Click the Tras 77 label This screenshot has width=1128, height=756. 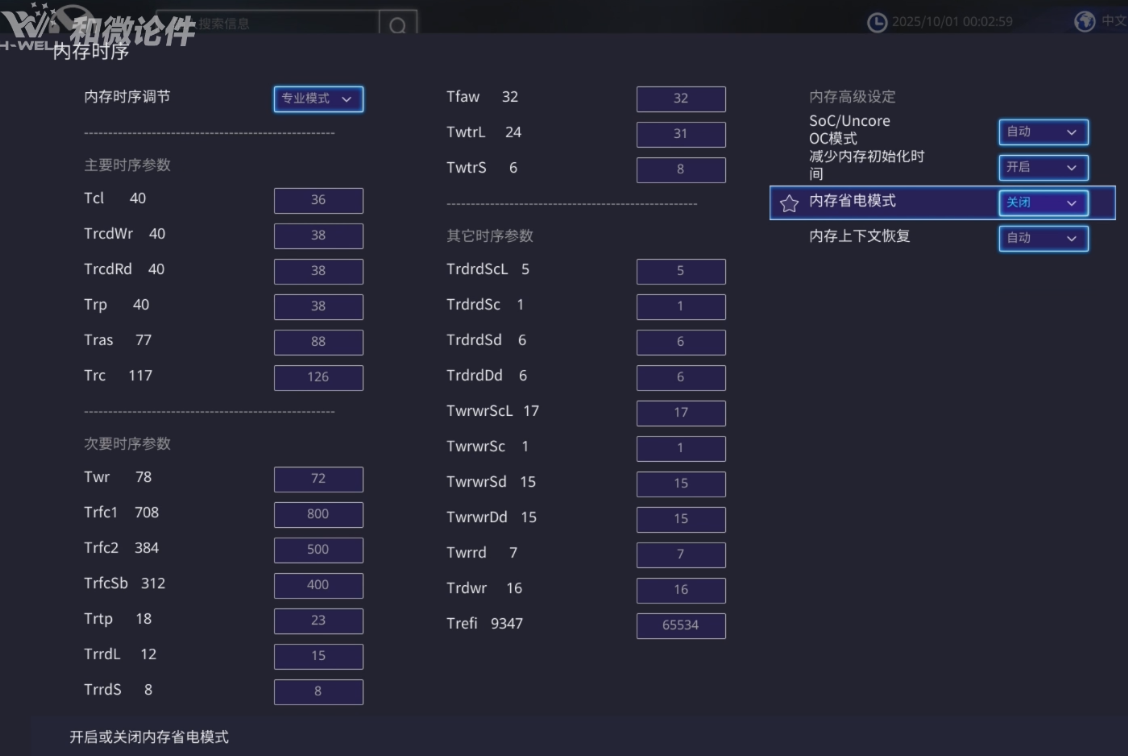[x=118, y=340]
